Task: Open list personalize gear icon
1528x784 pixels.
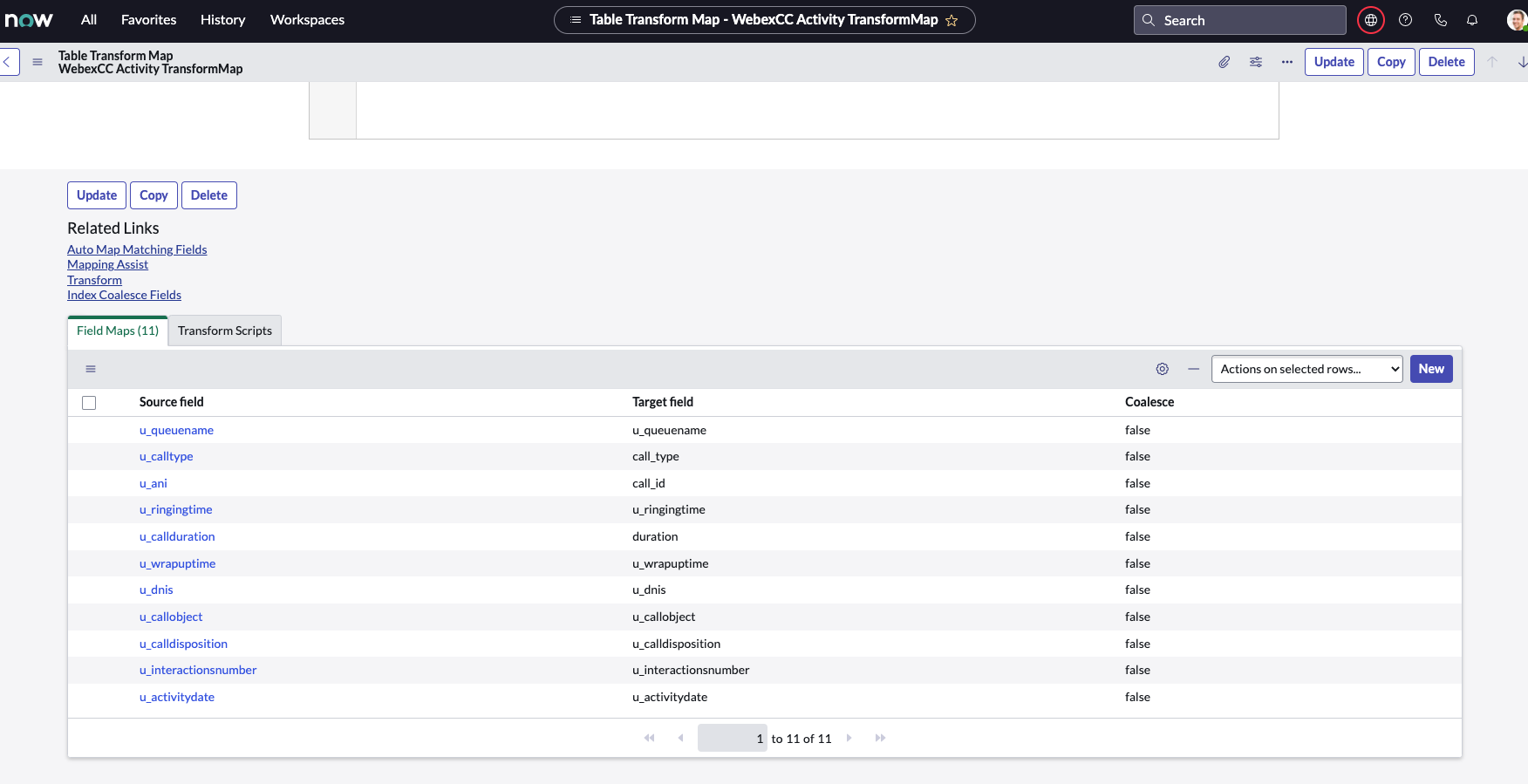Action: coord(1163,369)
